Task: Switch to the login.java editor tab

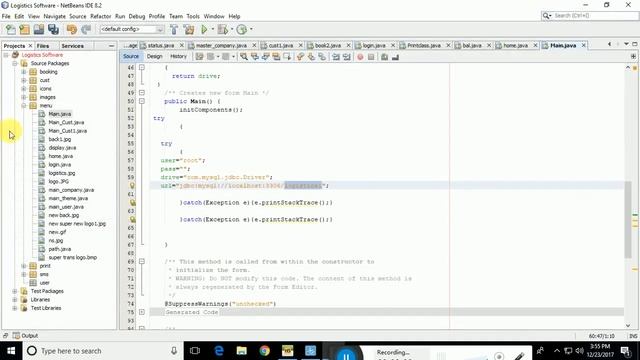Action: point(373,45)
